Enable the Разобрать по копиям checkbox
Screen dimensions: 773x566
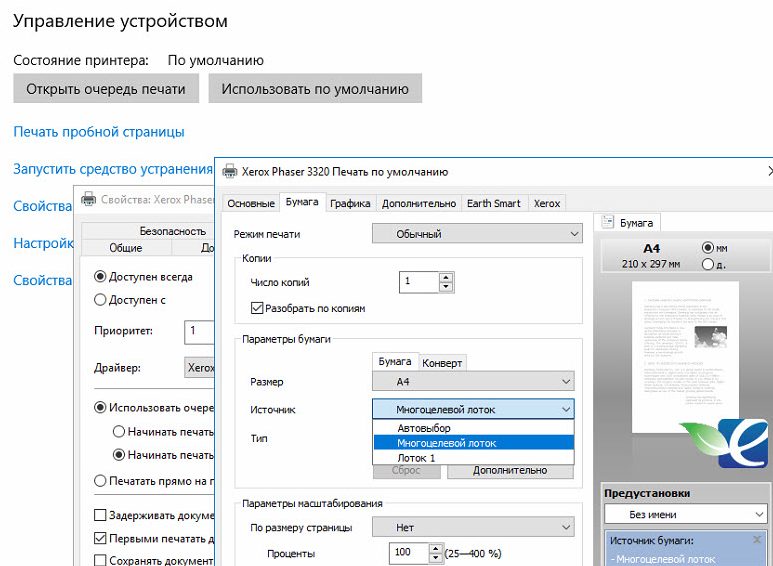257,308
